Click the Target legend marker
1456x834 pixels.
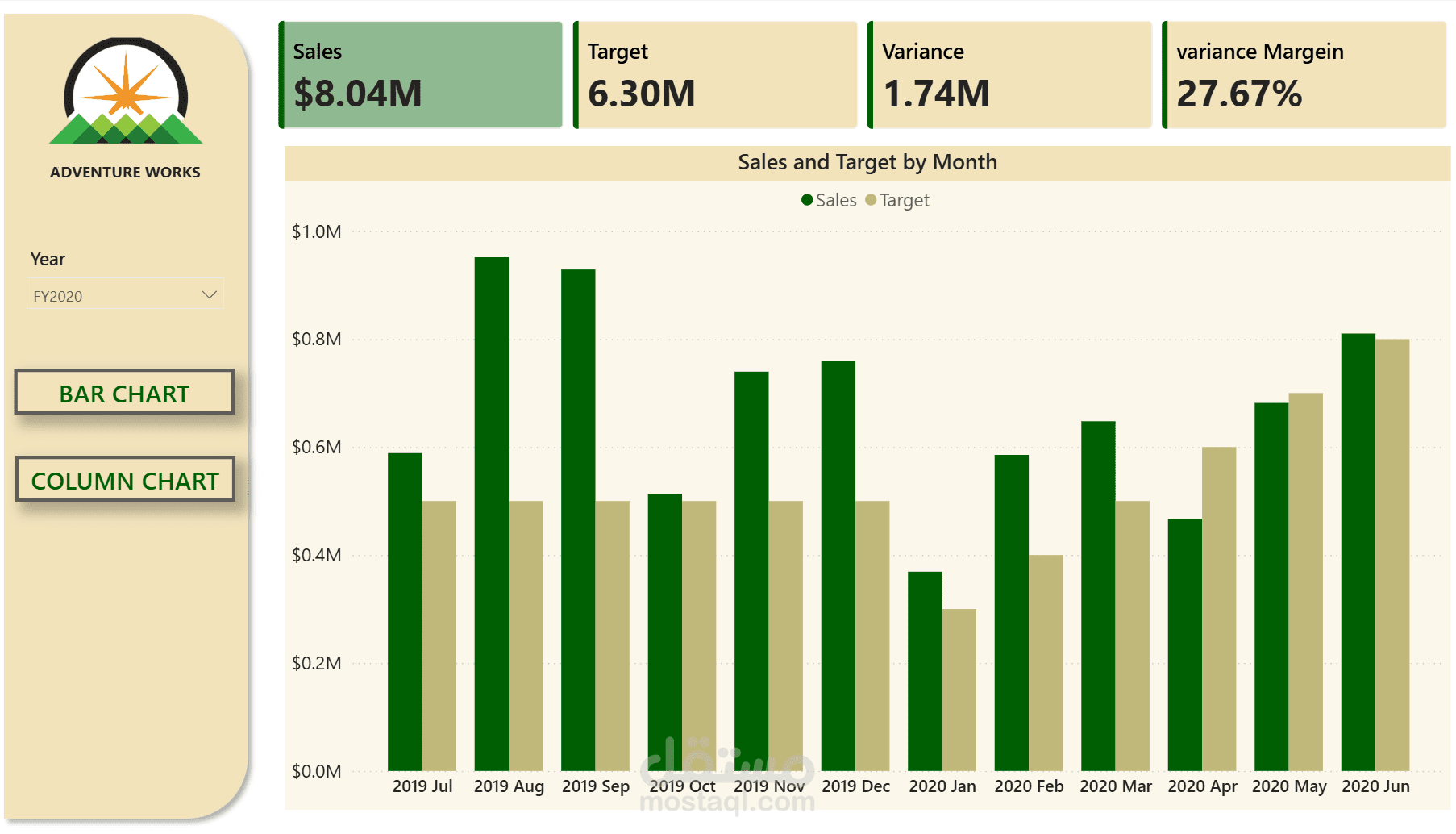point(871,200)
